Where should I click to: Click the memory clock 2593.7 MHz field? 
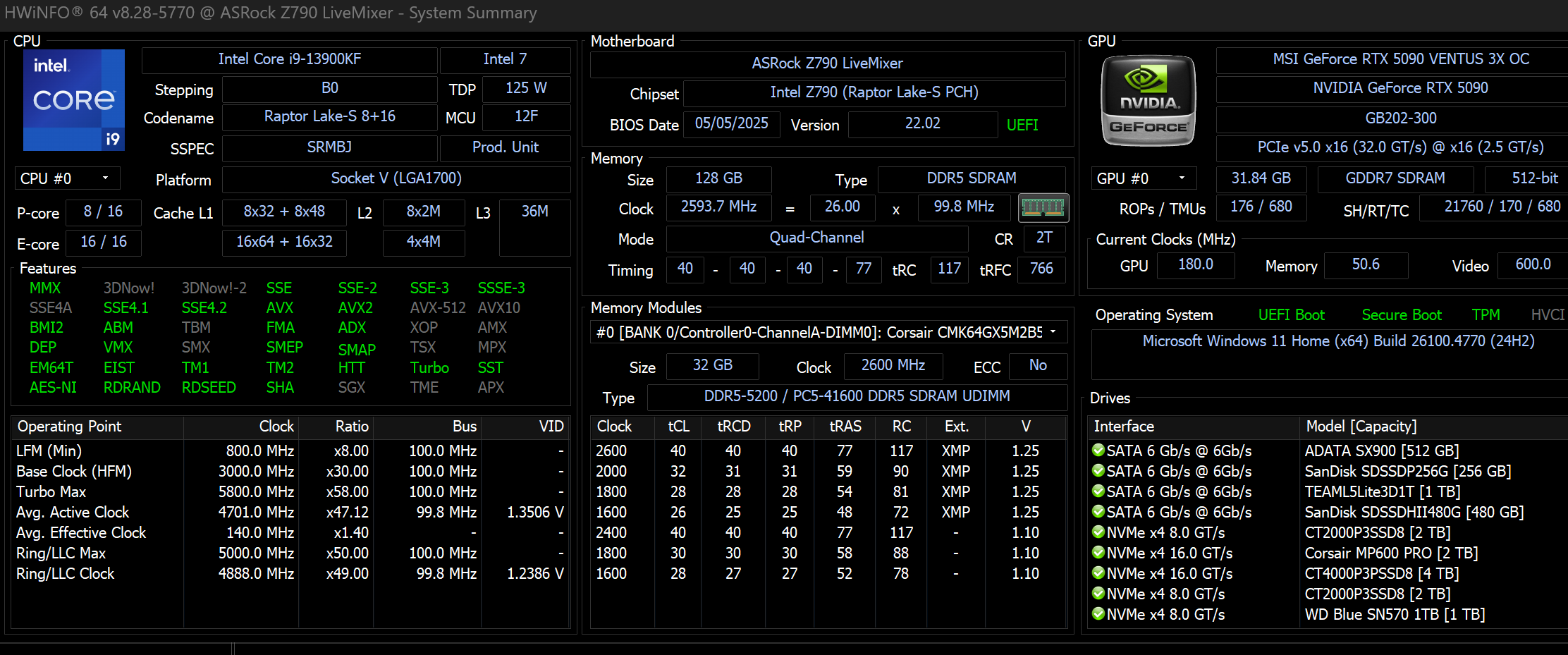pyautogui.click(x=719, y=207)
